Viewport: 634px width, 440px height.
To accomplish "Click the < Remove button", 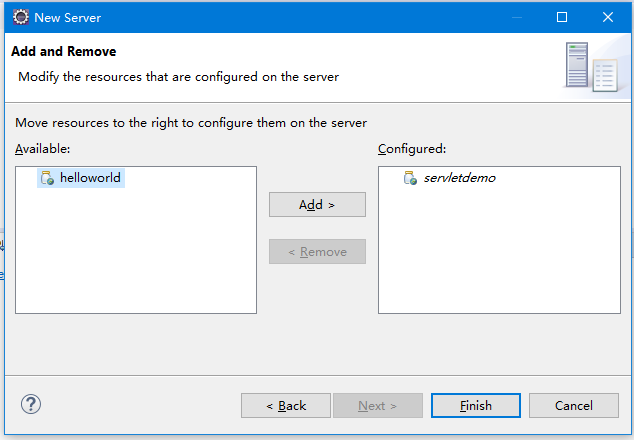I will 317,252.
